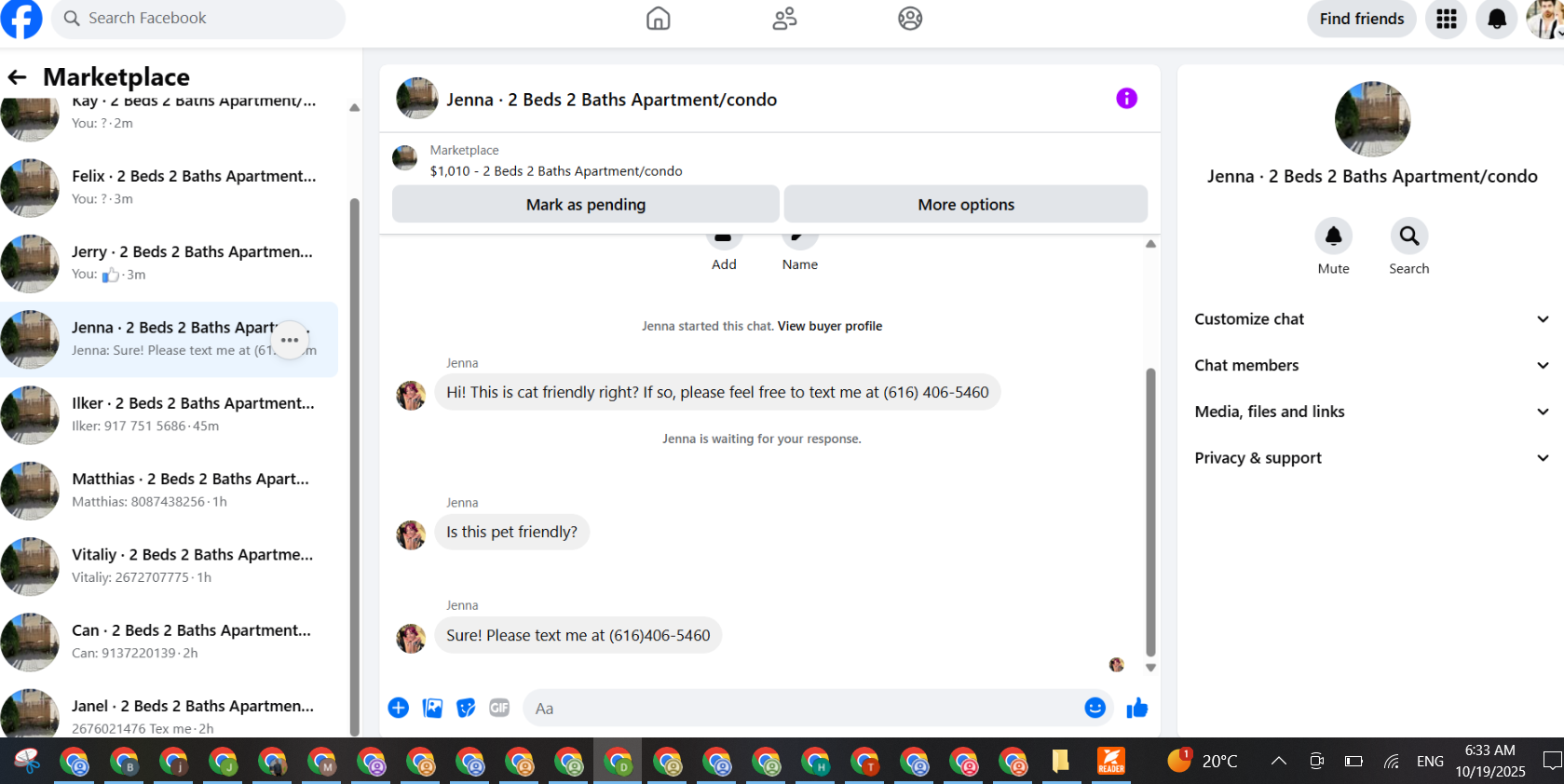Open the Jerry conversation
Viewport: 1564px width, 784px height.
point(170,264)
